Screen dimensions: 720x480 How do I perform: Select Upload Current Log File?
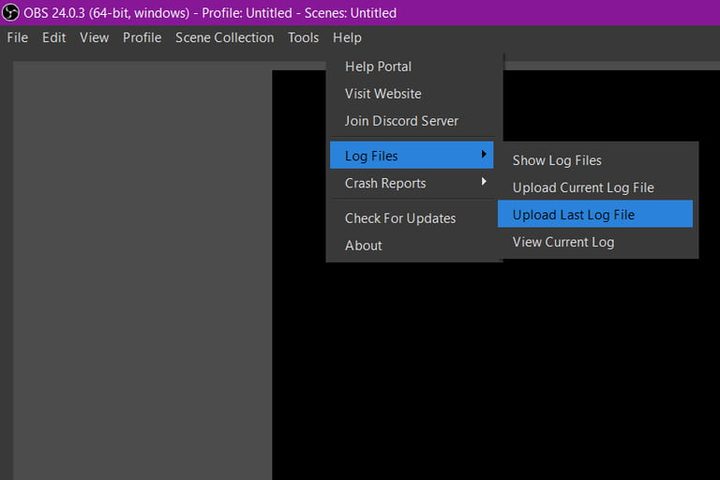(x=583, y=187)
